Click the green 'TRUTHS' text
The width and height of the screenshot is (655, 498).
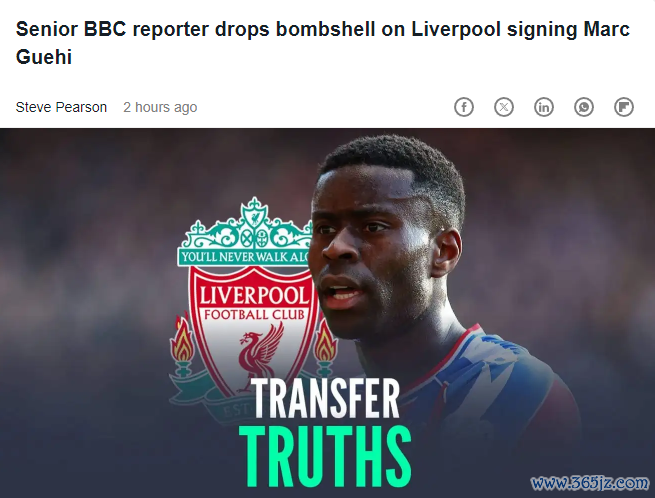[x=325, y=456]
